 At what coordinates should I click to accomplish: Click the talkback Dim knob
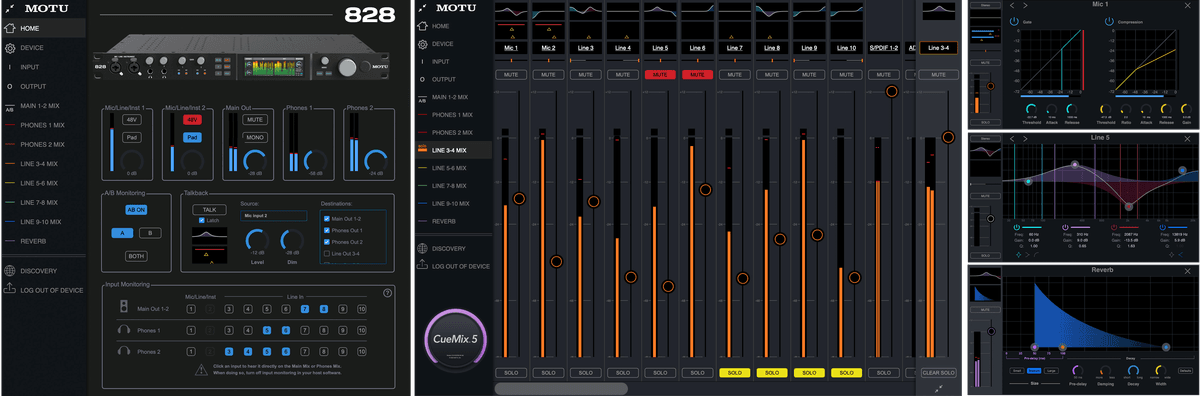point(293,240)
